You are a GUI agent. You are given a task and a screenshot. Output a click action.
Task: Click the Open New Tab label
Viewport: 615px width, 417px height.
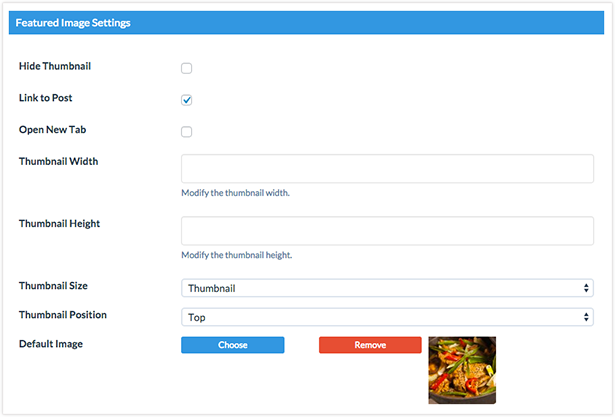coord(53,130)
